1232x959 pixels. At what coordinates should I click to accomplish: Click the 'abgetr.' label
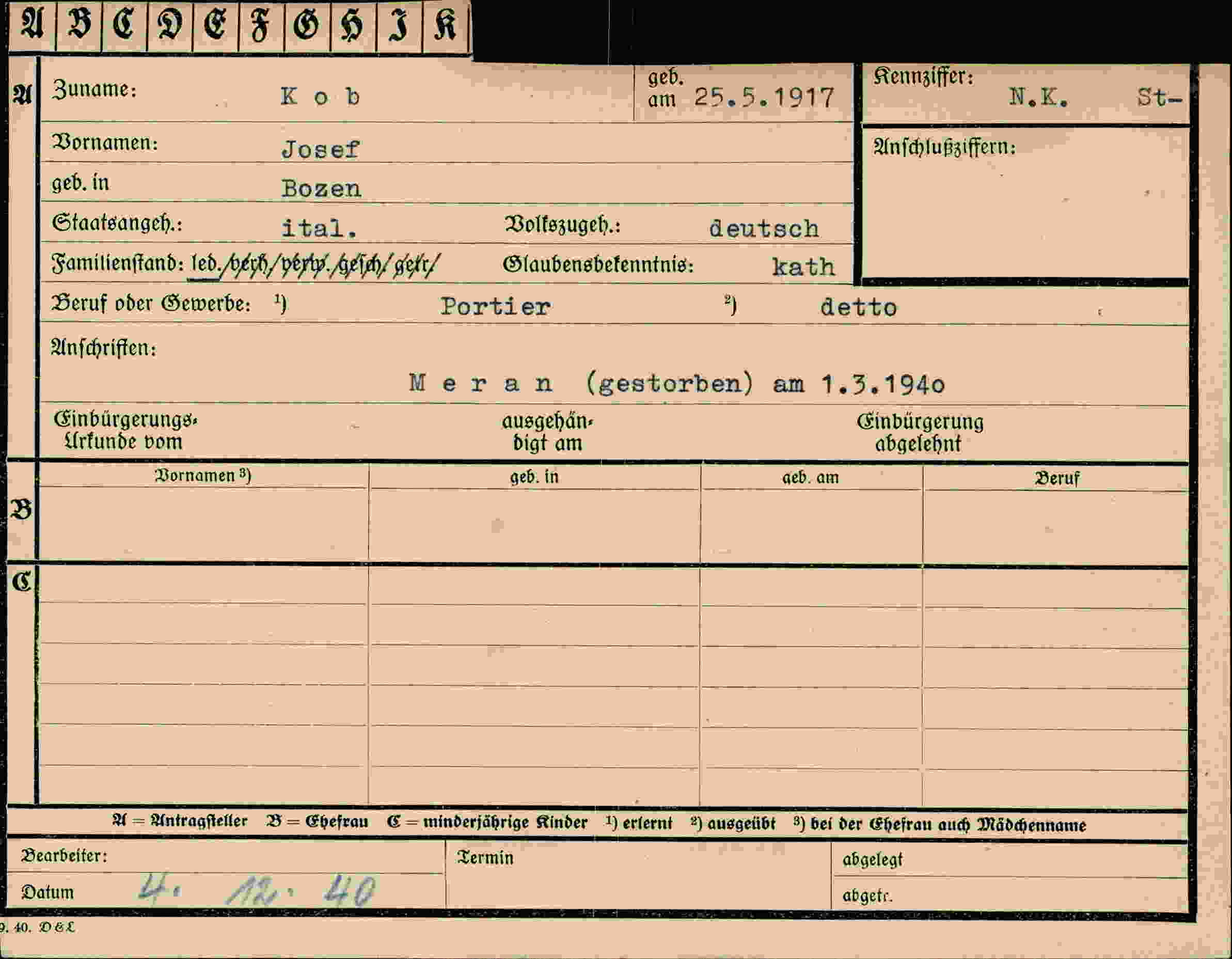pos(867,895)
